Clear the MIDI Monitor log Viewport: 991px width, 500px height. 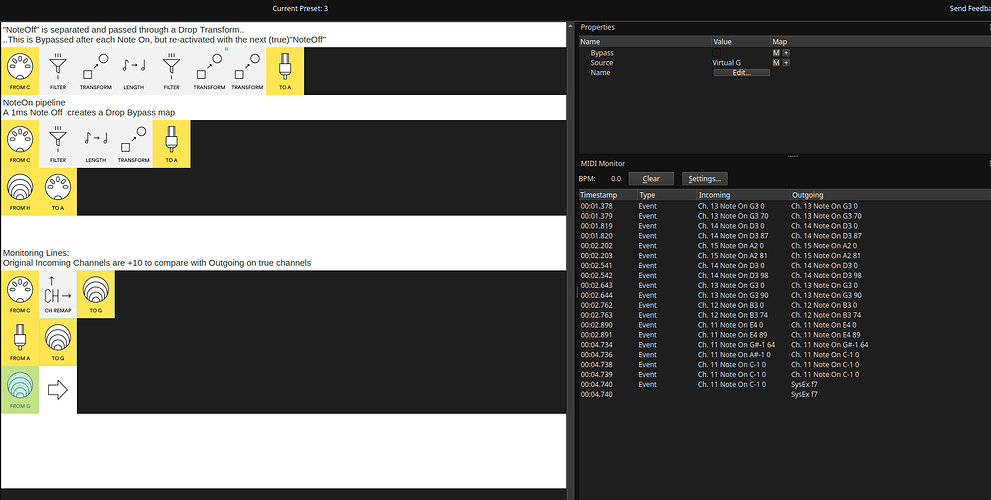click(x=650, y=178)
